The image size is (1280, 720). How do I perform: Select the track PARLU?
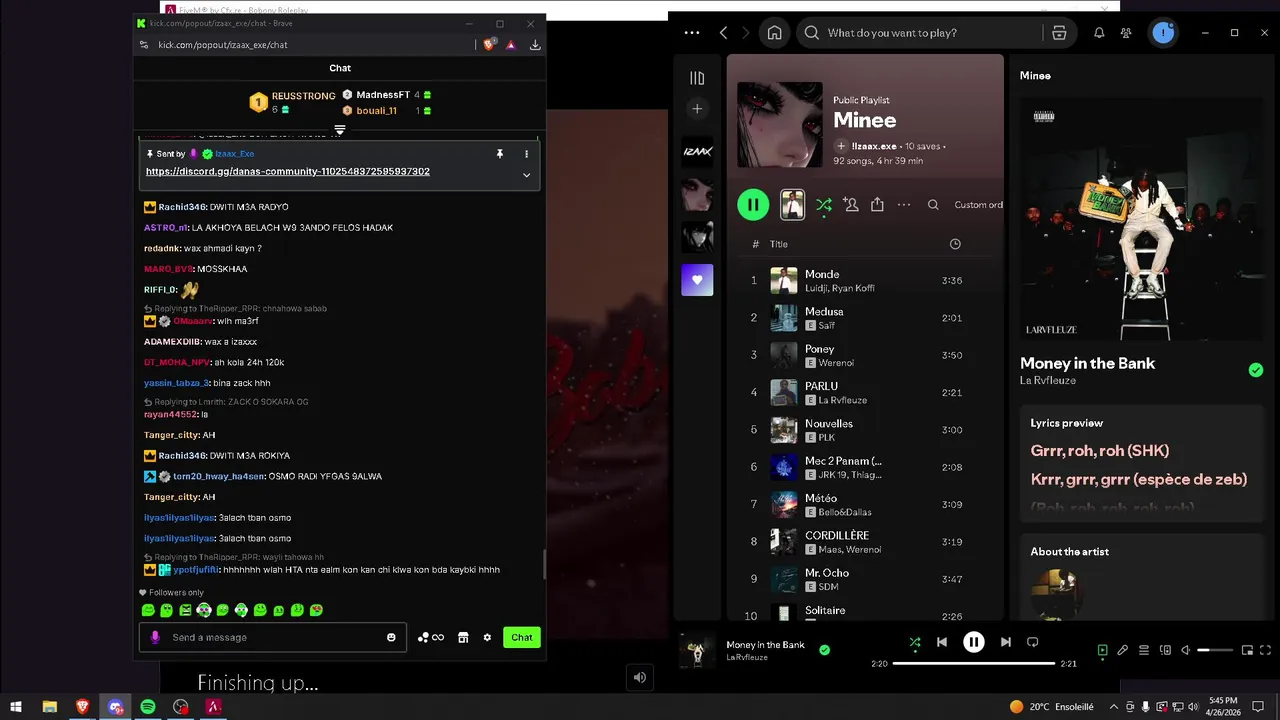[867, 392]
